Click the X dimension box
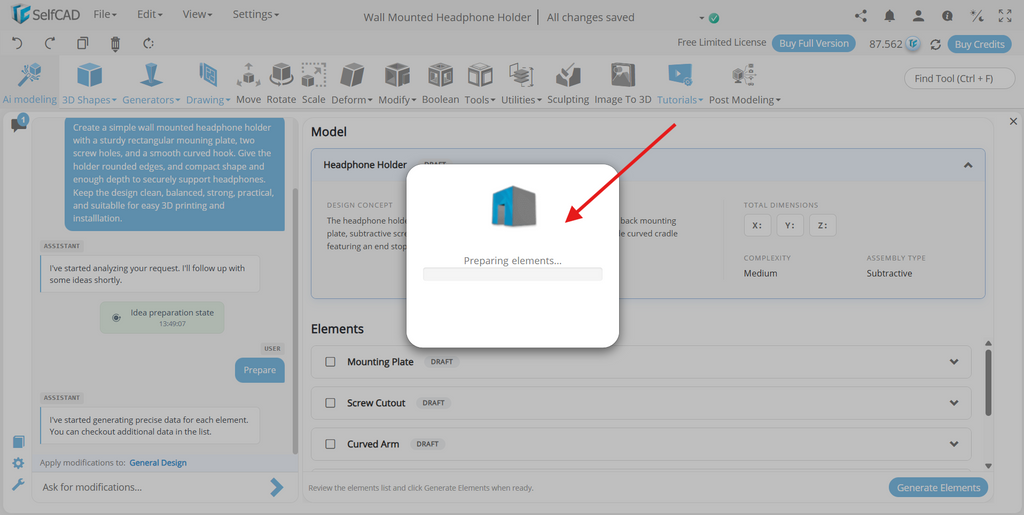The height and width of the screenshot is (515, 1024). (758, 225)
